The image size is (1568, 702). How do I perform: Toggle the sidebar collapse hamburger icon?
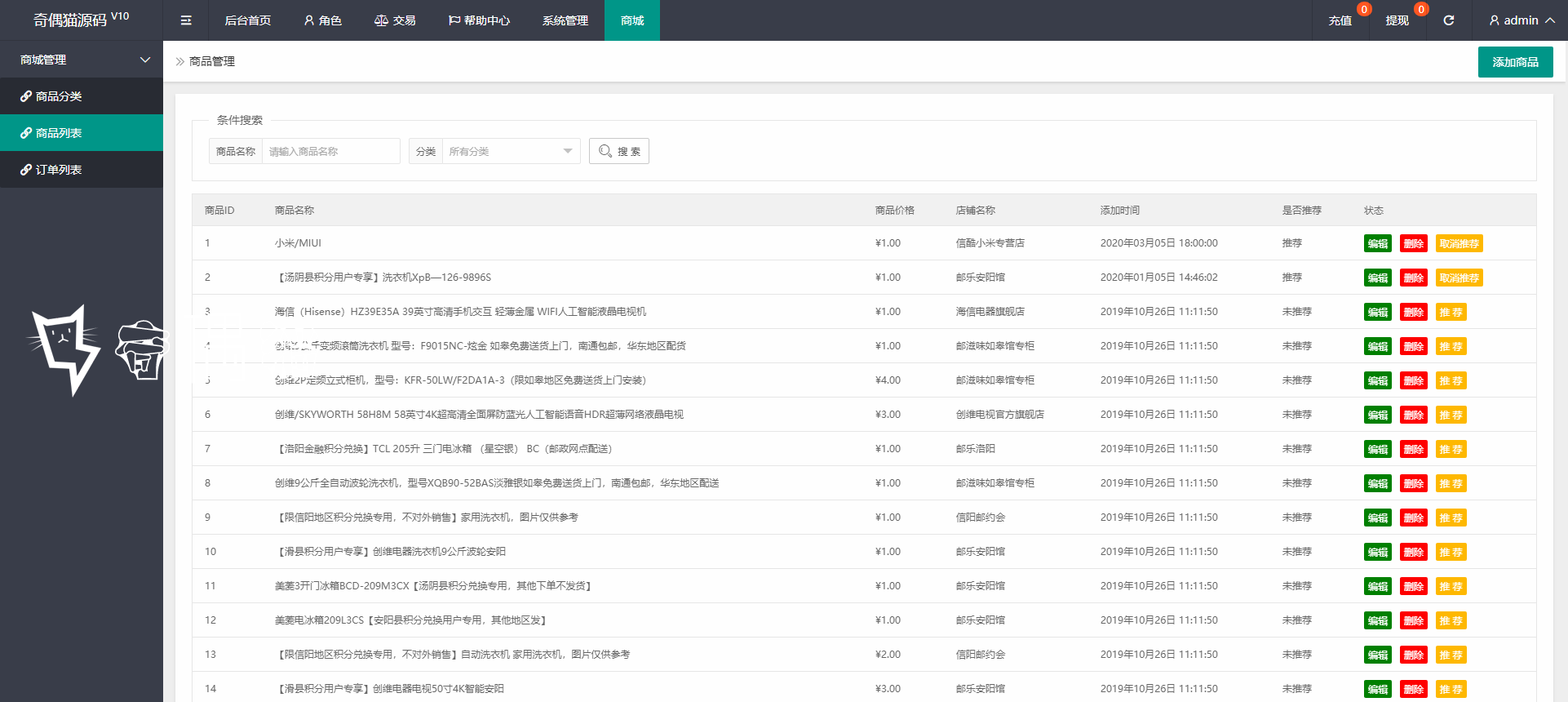186,20
